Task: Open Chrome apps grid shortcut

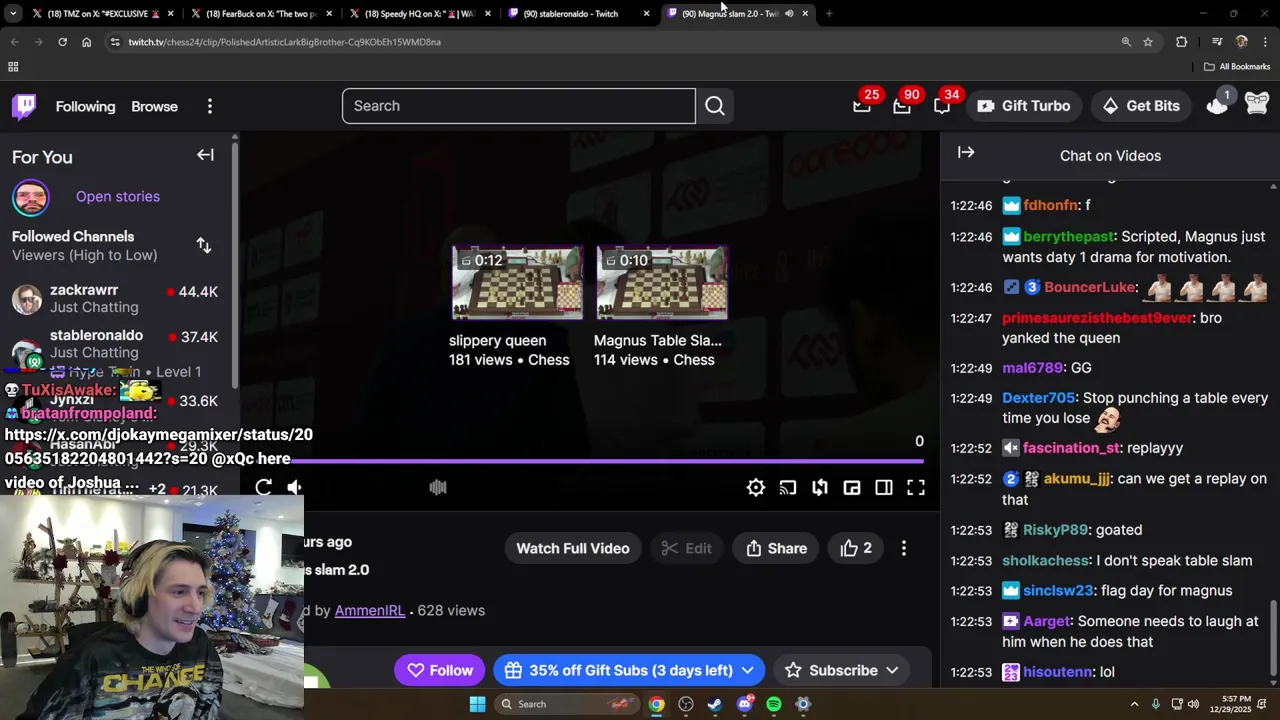Action: pyautogui.click(x=13, y=67)
